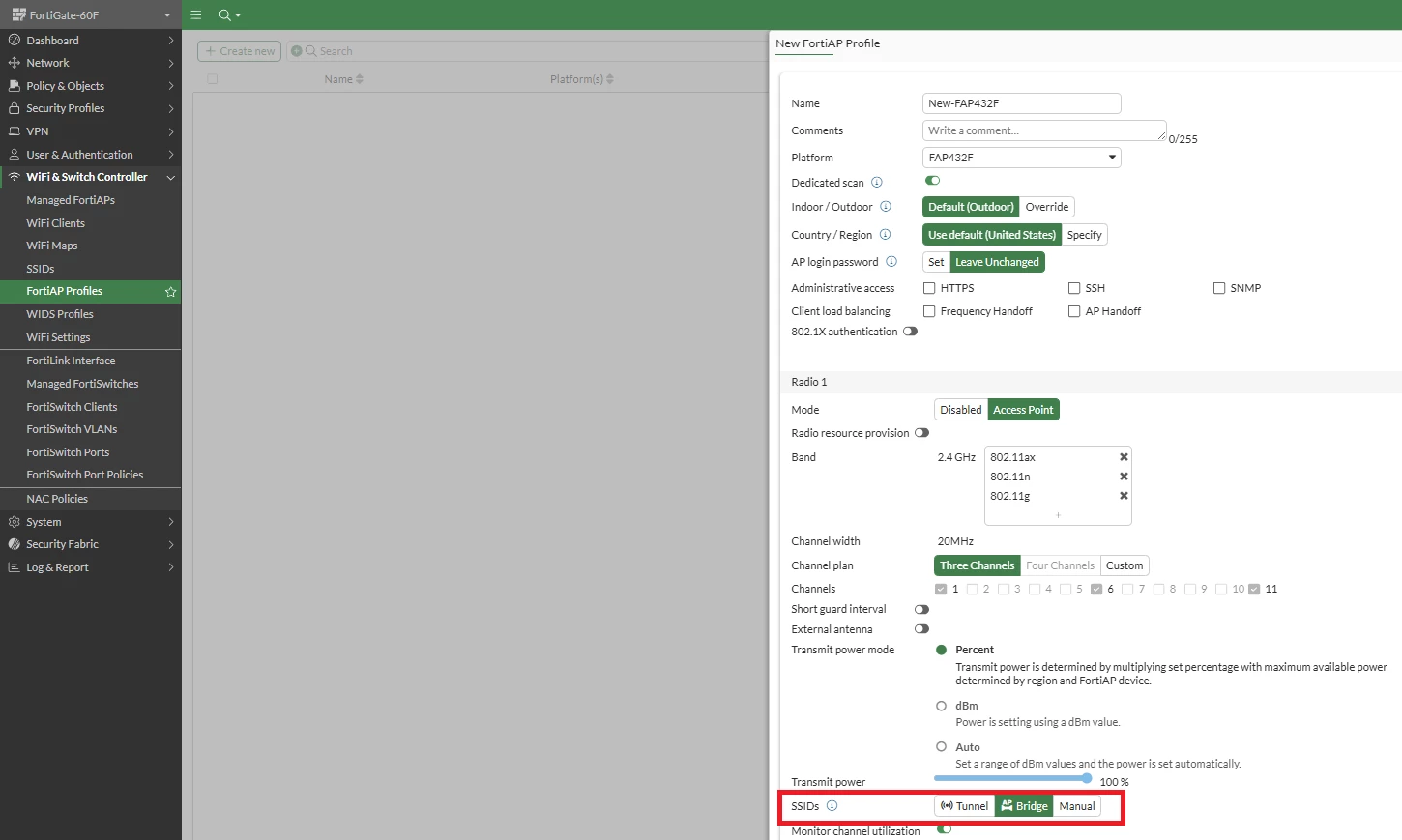Click the FortiGate logo icon in header
The image size is (1402, 840).
click(18, 14)
